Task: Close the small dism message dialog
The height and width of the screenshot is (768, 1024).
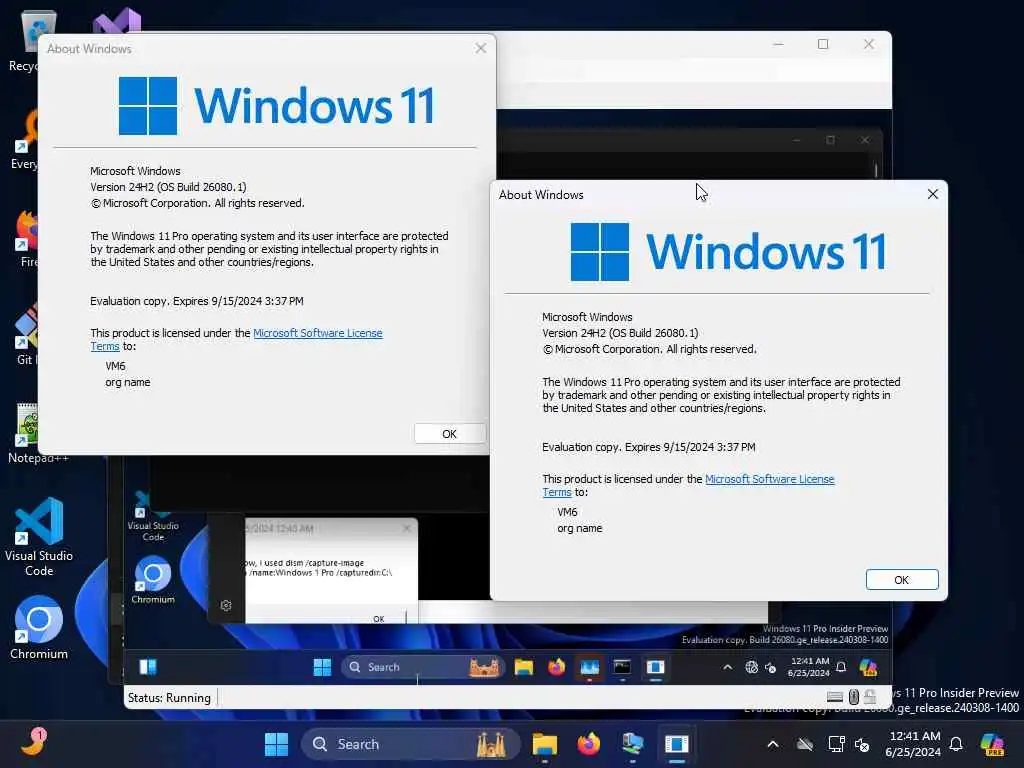Action: point(407,528)
